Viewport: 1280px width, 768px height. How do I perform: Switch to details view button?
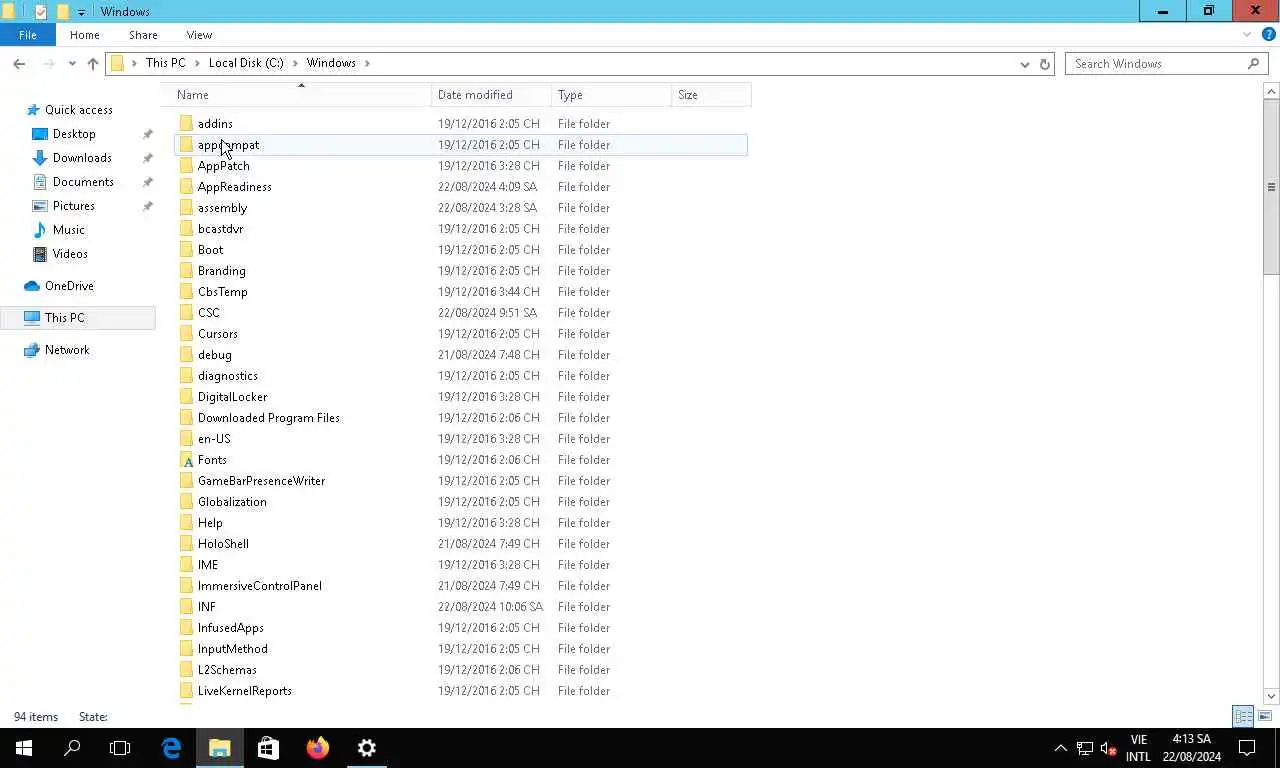point(1243,716)
